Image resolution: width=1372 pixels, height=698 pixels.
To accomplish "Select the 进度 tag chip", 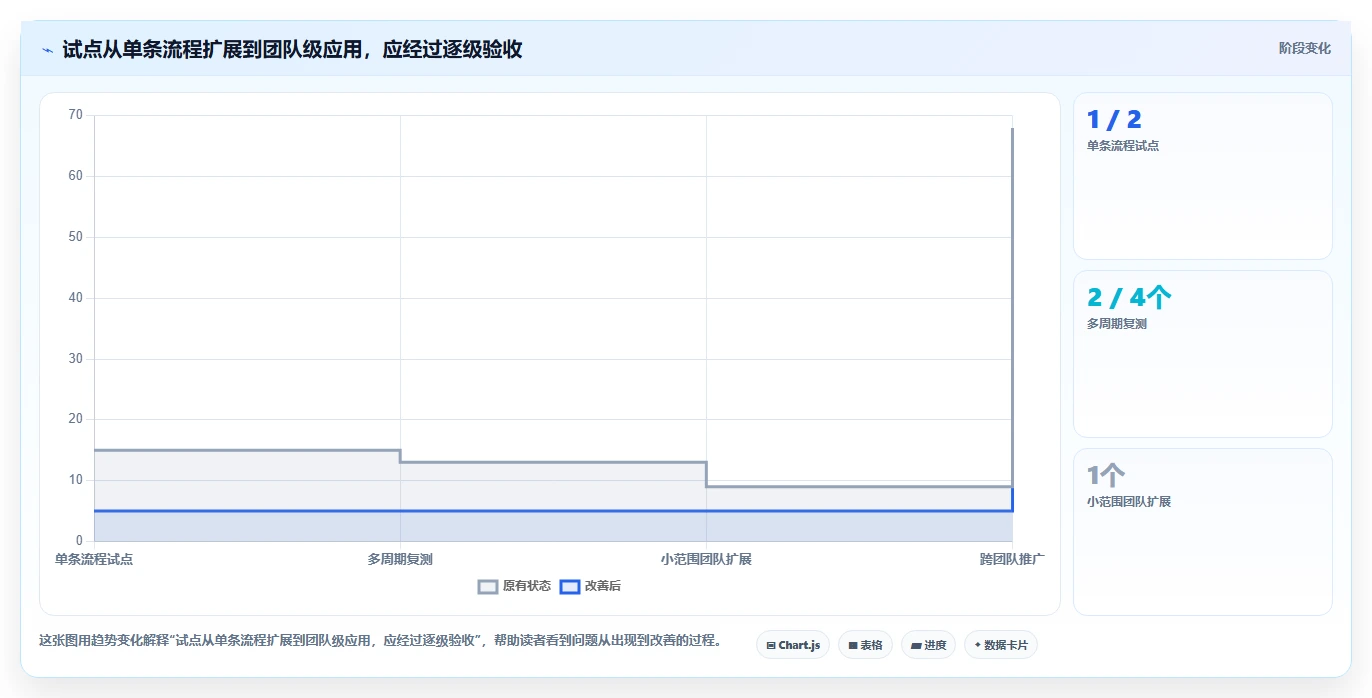I will tap(928, 645).
